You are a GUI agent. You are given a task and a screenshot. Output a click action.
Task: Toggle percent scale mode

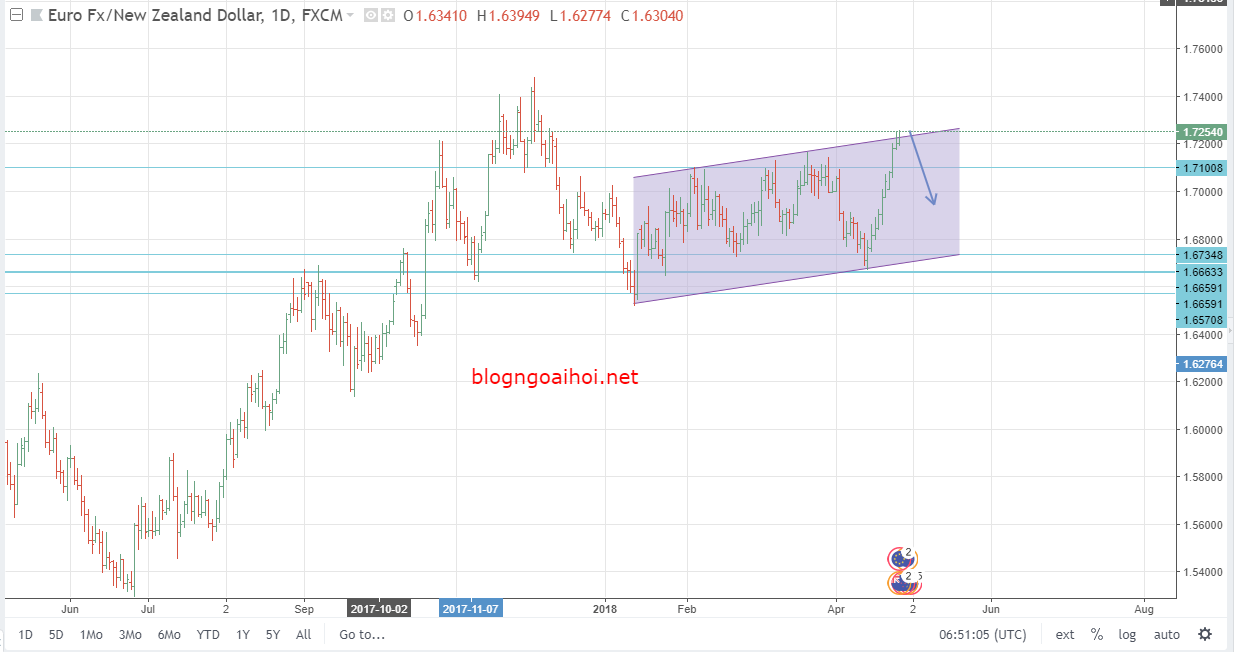tap(1096, 634)
